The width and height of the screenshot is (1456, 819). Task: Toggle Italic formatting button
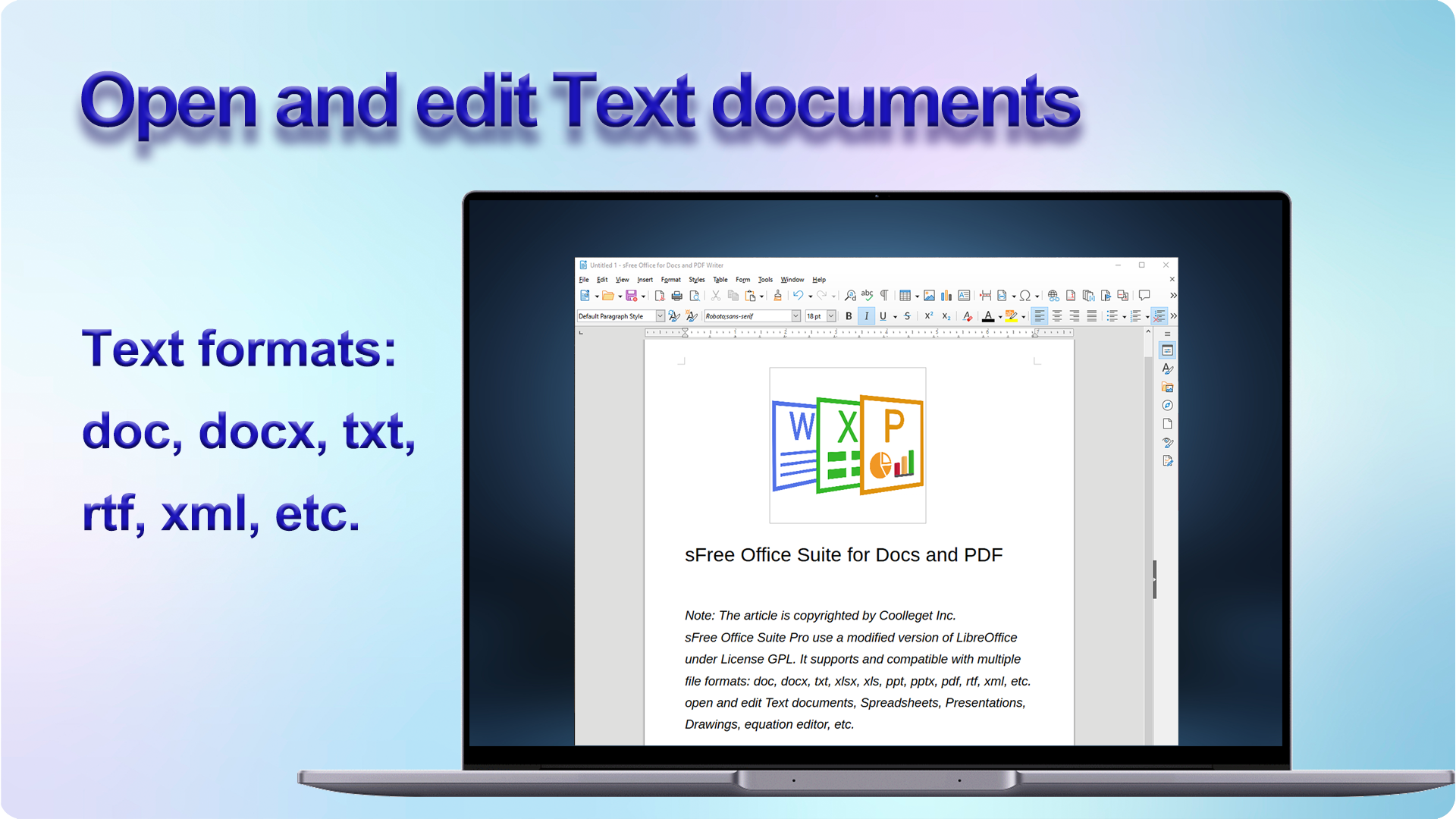point(866,316)
